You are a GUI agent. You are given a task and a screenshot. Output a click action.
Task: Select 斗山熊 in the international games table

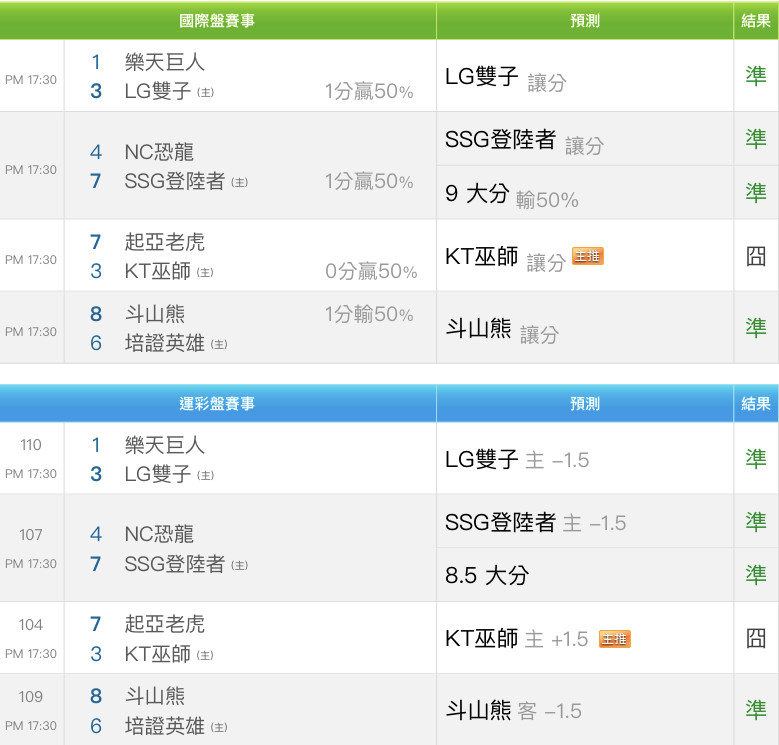tap(155, 314)
